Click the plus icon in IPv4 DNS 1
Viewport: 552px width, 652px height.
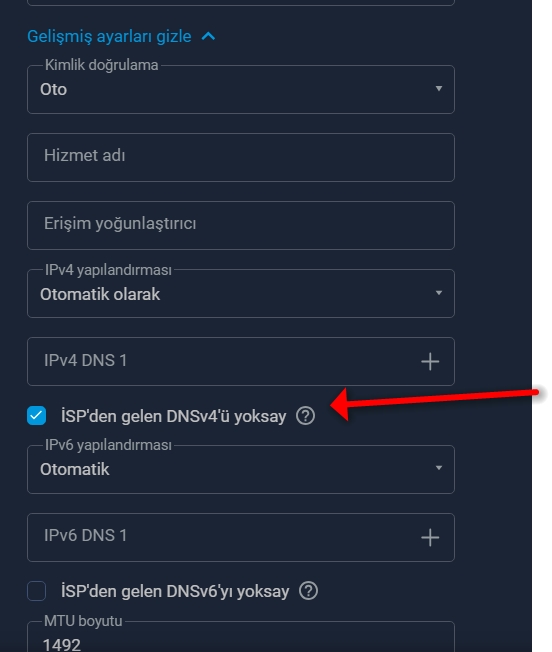pos(430,361)
